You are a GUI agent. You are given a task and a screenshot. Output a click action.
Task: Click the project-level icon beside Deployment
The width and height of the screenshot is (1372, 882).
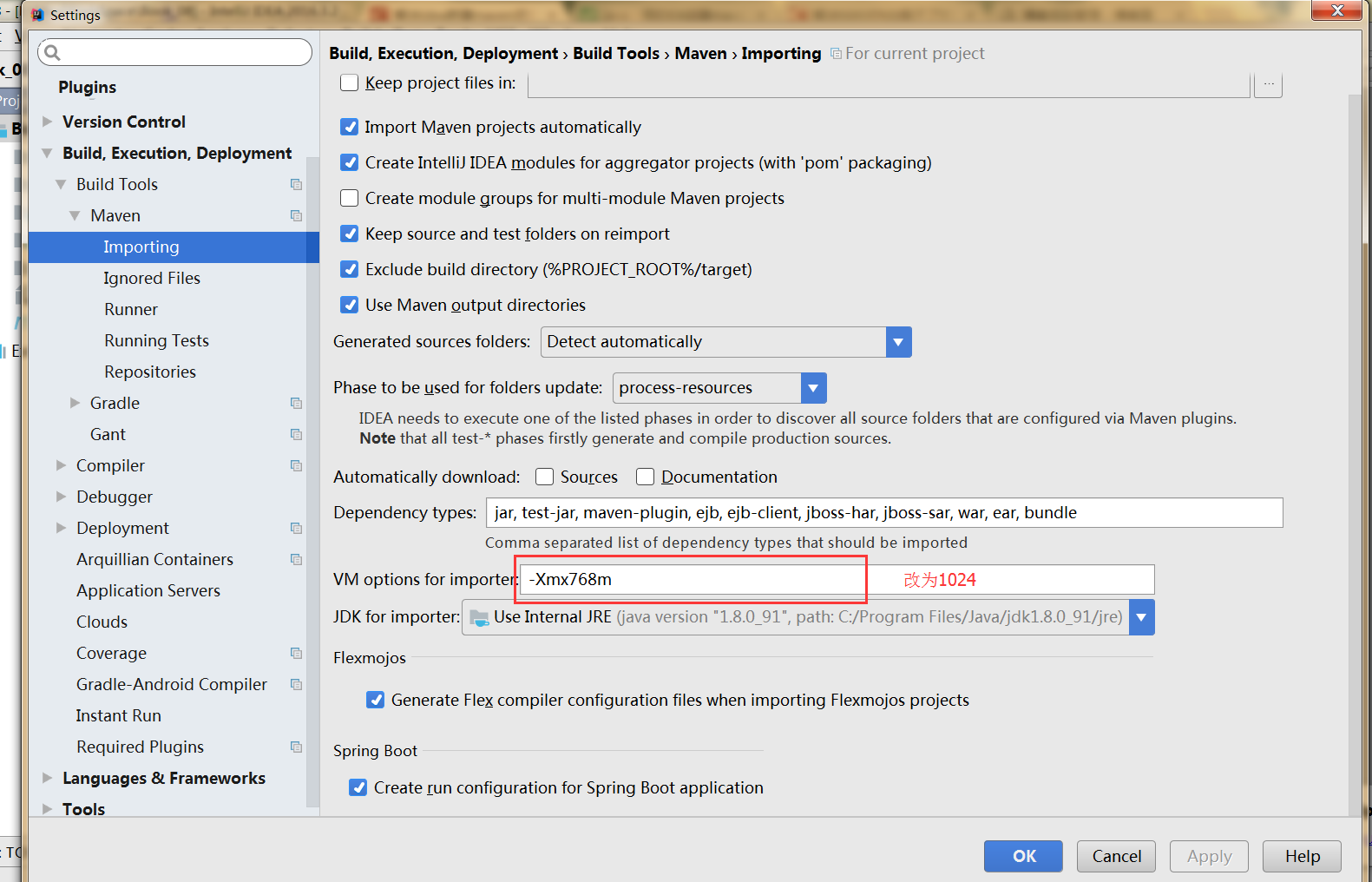coord(296,528)
